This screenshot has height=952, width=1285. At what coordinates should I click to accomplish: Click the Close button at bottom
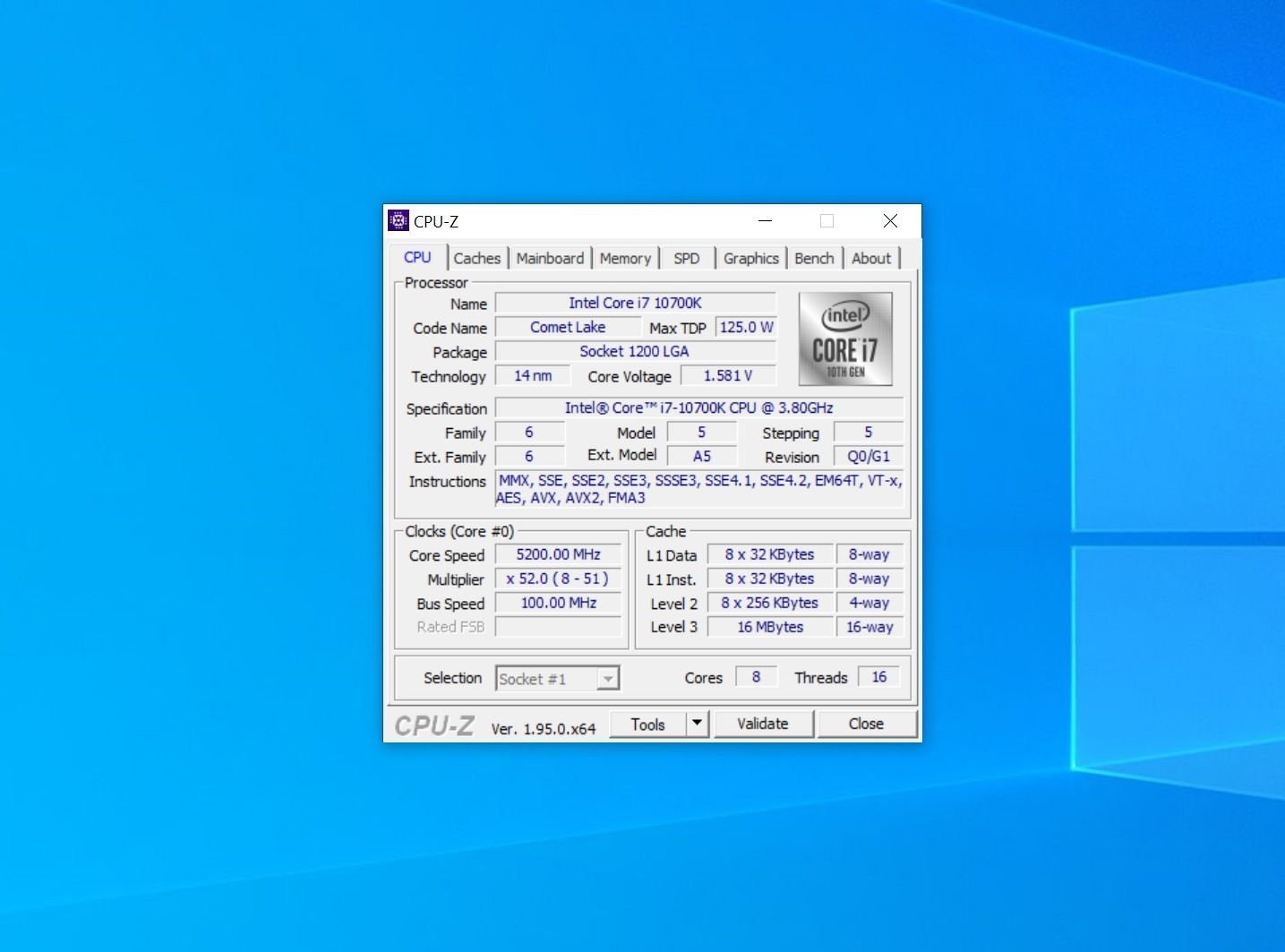click(866, 724)
